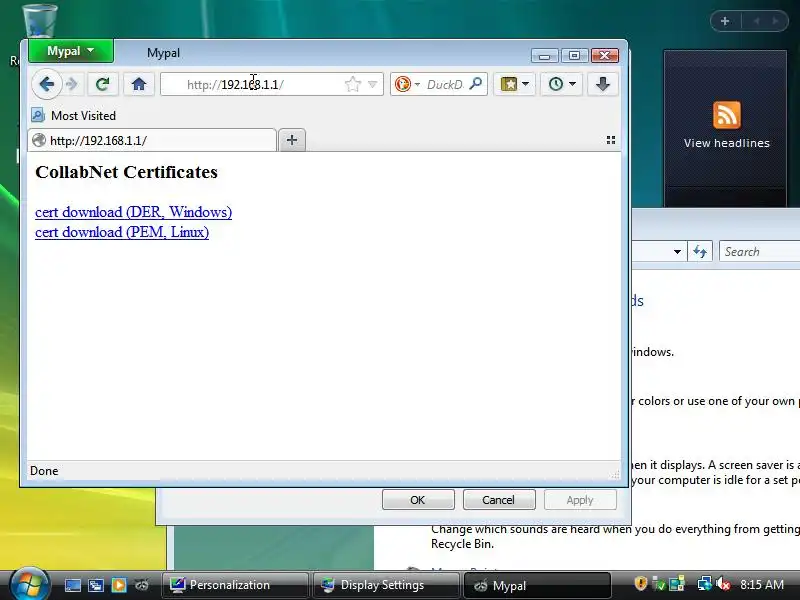Switch to Display Settings taskbar button
800x600 pixels.
pos(386,585)
